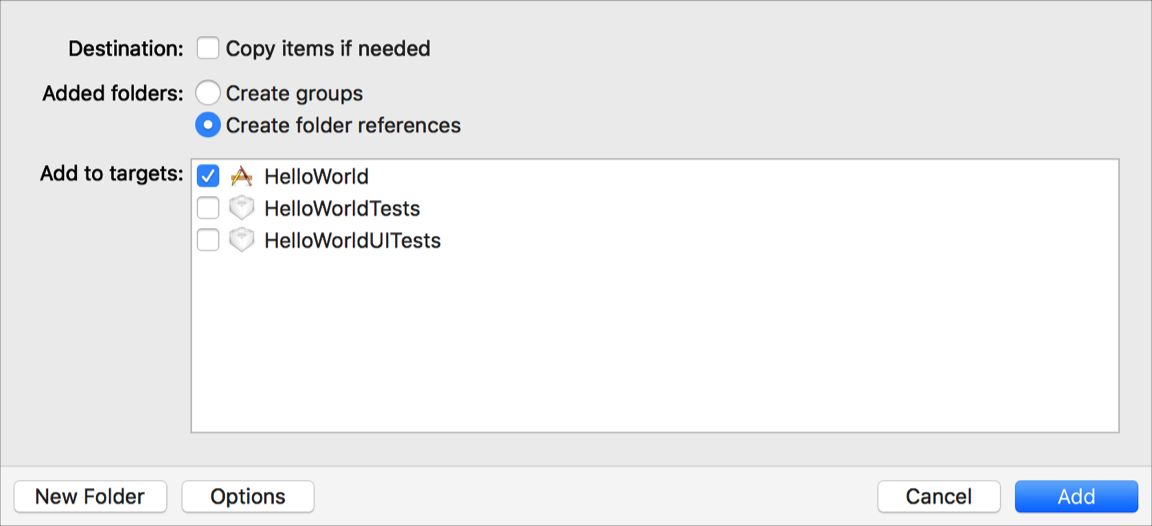Click the "Create groups" label text
This screenshot has width=1152, height=526.
(294, 93)
